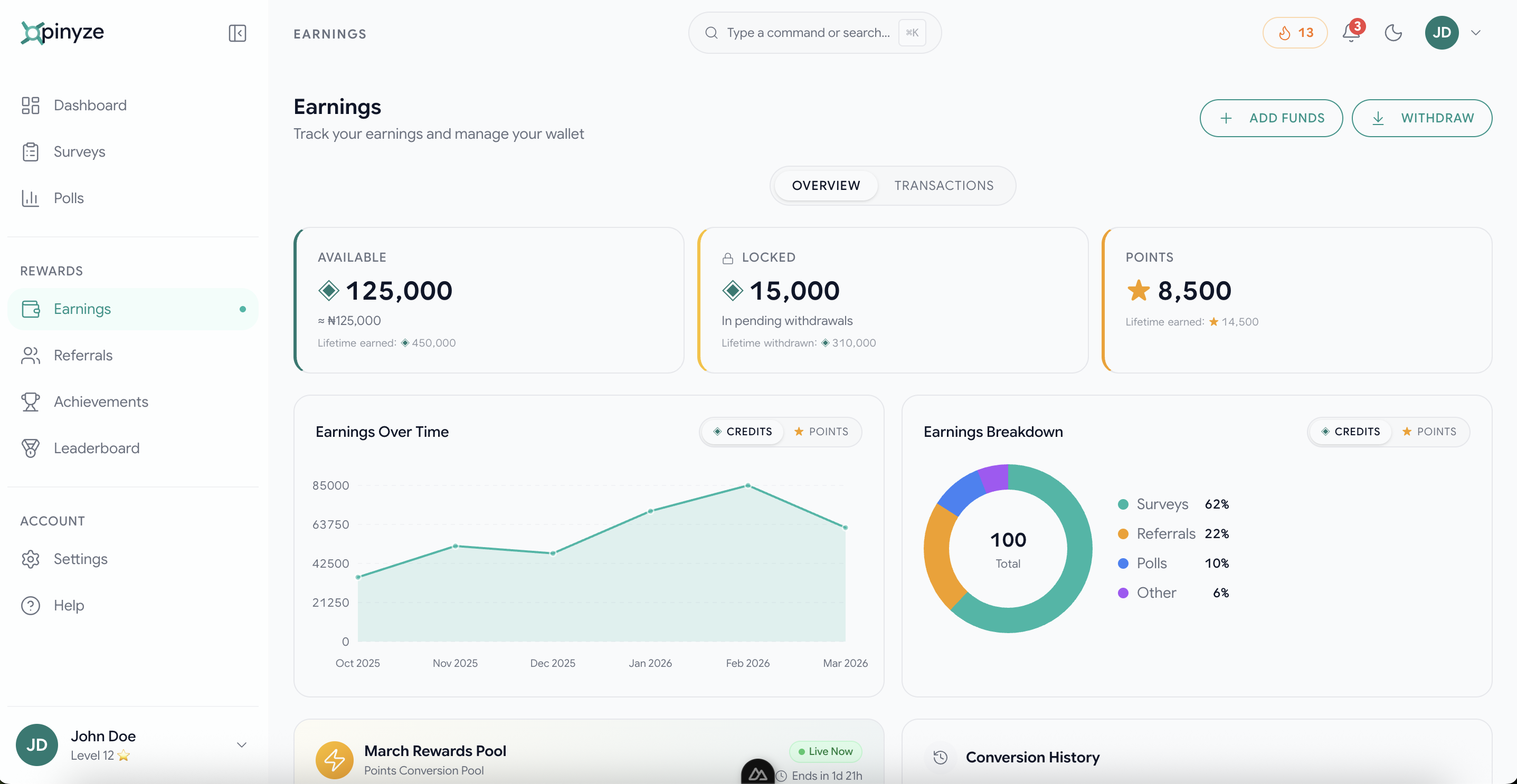1517x784 pixels.
Task: Go to the Referrals page
Action: click(x=83, y=356)
